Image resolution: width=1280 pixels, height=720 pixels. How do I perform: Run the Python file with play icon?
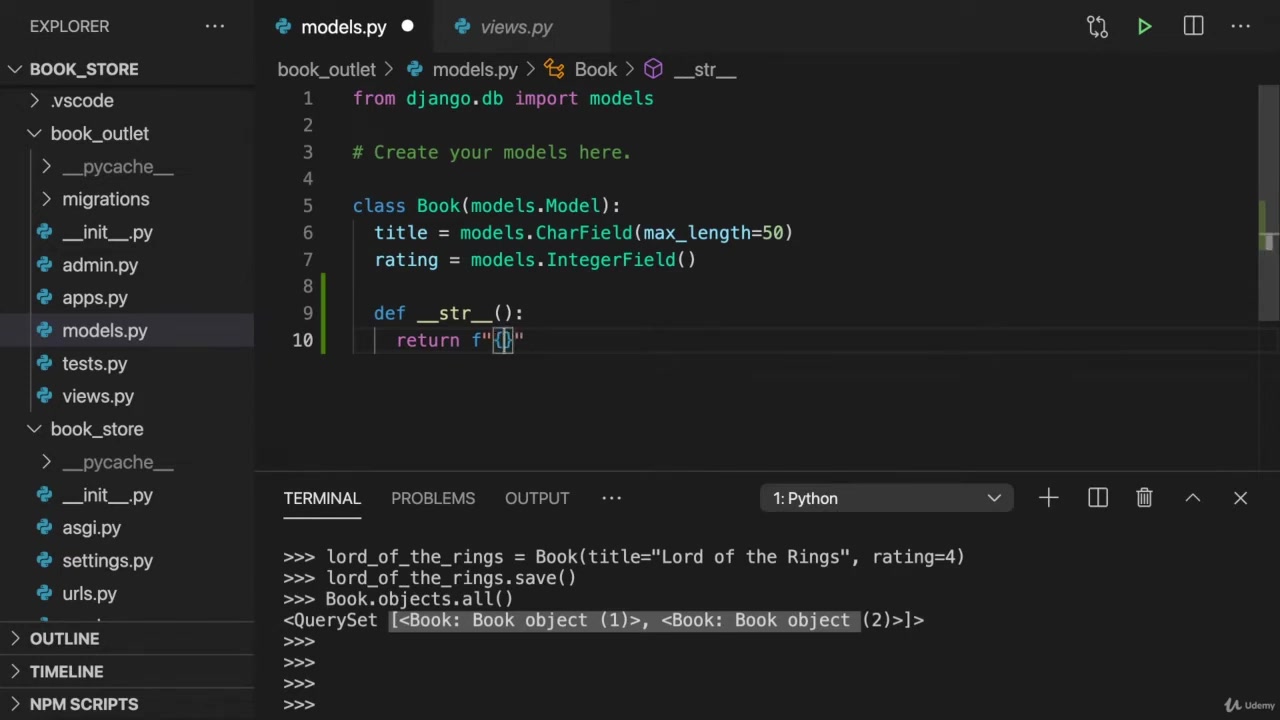point(1144,27)
